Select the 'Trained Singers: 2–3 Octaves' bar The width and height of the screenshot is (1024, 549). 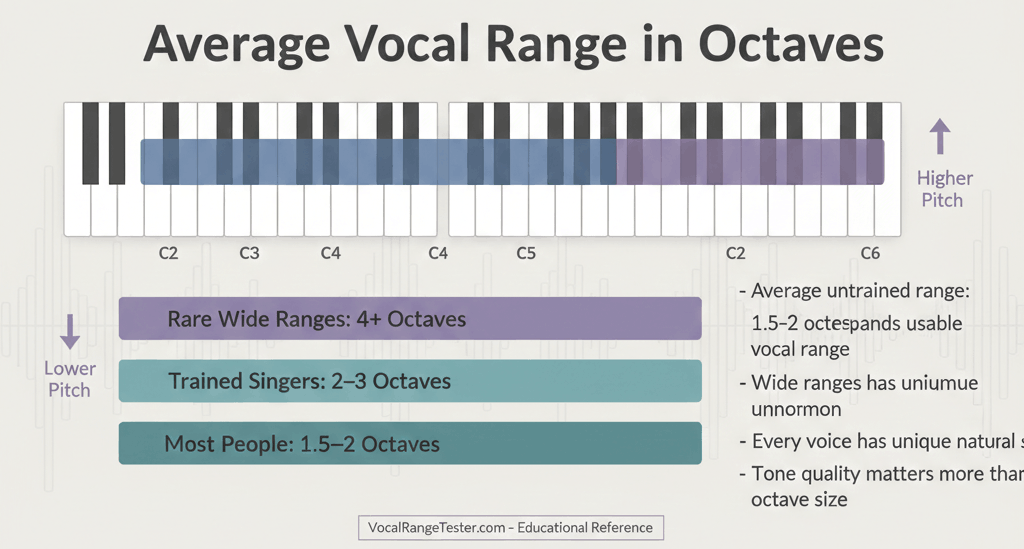point(409,381)
